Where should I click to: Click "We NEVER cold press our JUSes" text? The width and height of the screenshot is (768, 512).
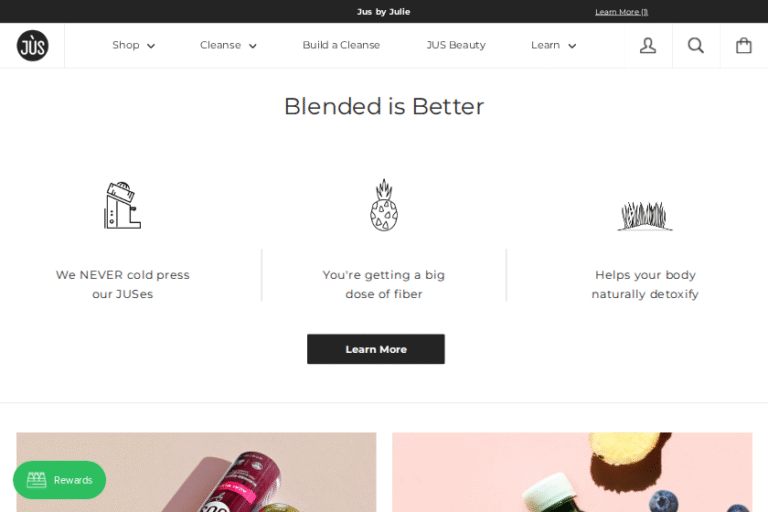(122, 284)
